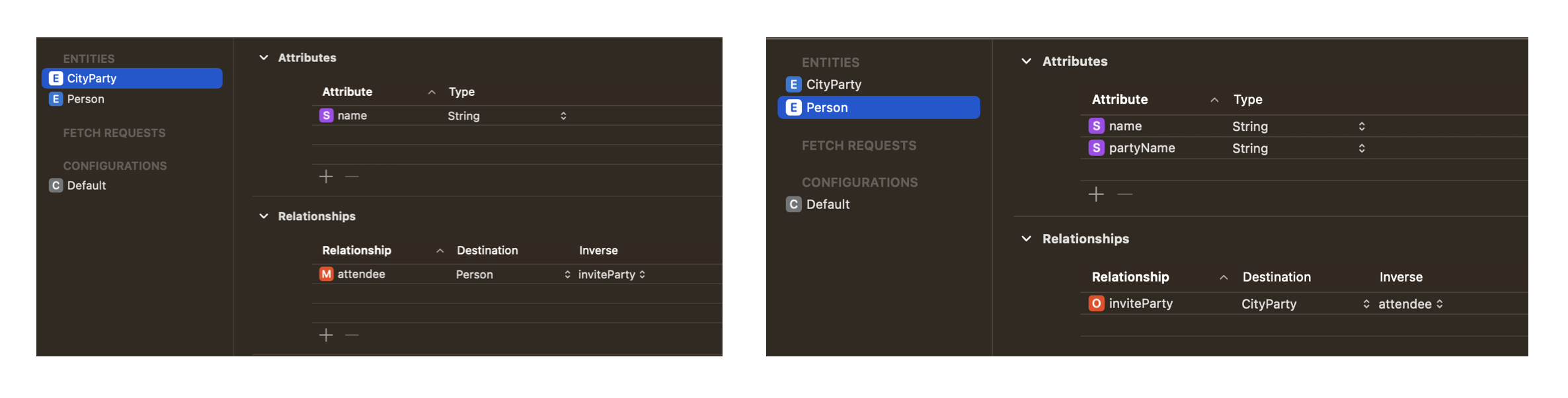The height and width of the screenshot is (398, 1568).
Task: Add a relationship with the plus icon under attendee
Action: [326, 335]
